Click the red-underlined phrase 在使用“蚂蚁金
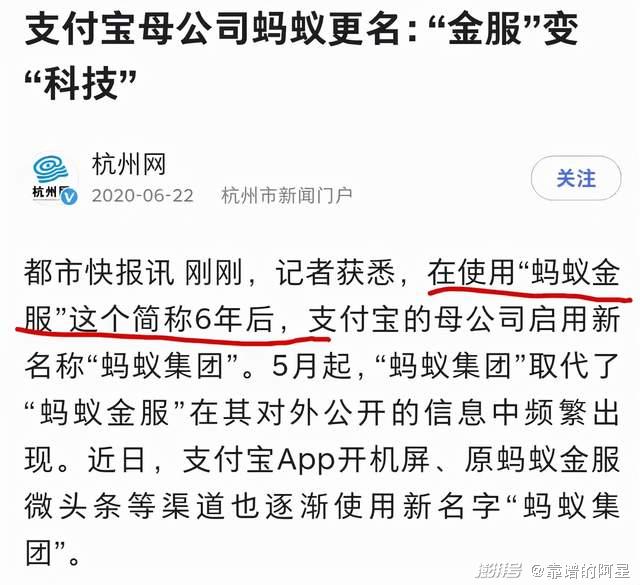The image size is (640, 585). point(524,273)
